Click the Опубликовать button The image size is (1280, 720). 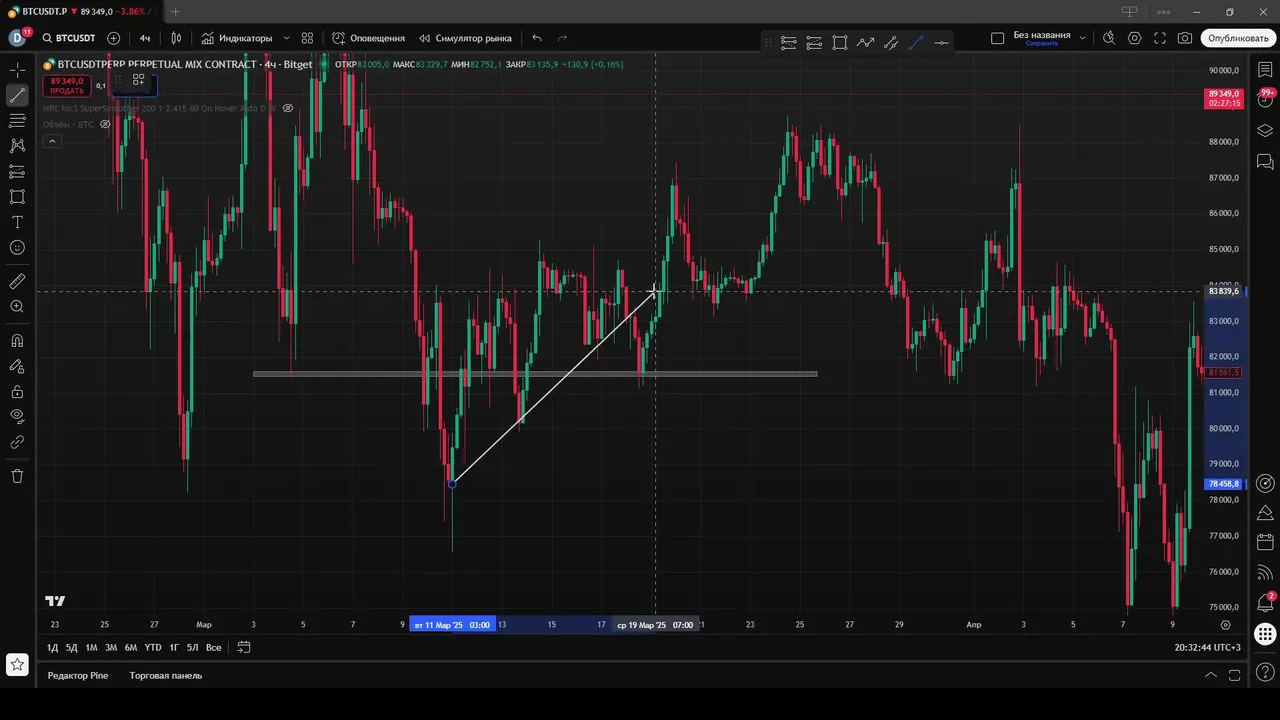(1238, 38)
